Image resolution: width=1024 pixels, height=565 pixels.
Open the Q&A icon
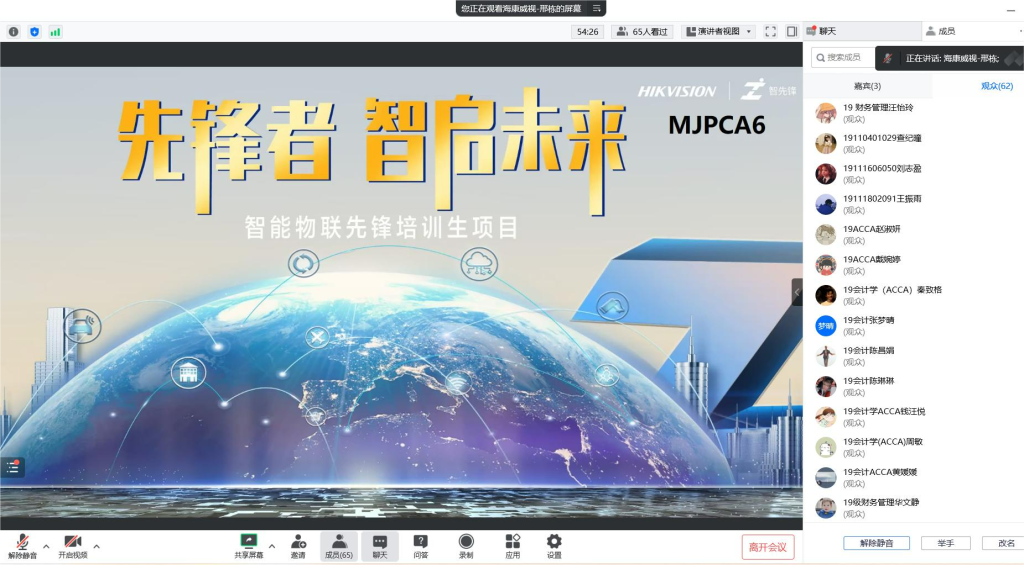click(421, 541)
